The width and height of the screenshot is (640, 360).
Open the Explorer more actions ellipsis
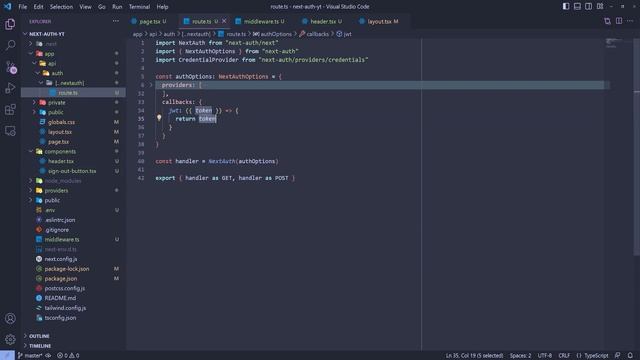[x=116, y=21]
